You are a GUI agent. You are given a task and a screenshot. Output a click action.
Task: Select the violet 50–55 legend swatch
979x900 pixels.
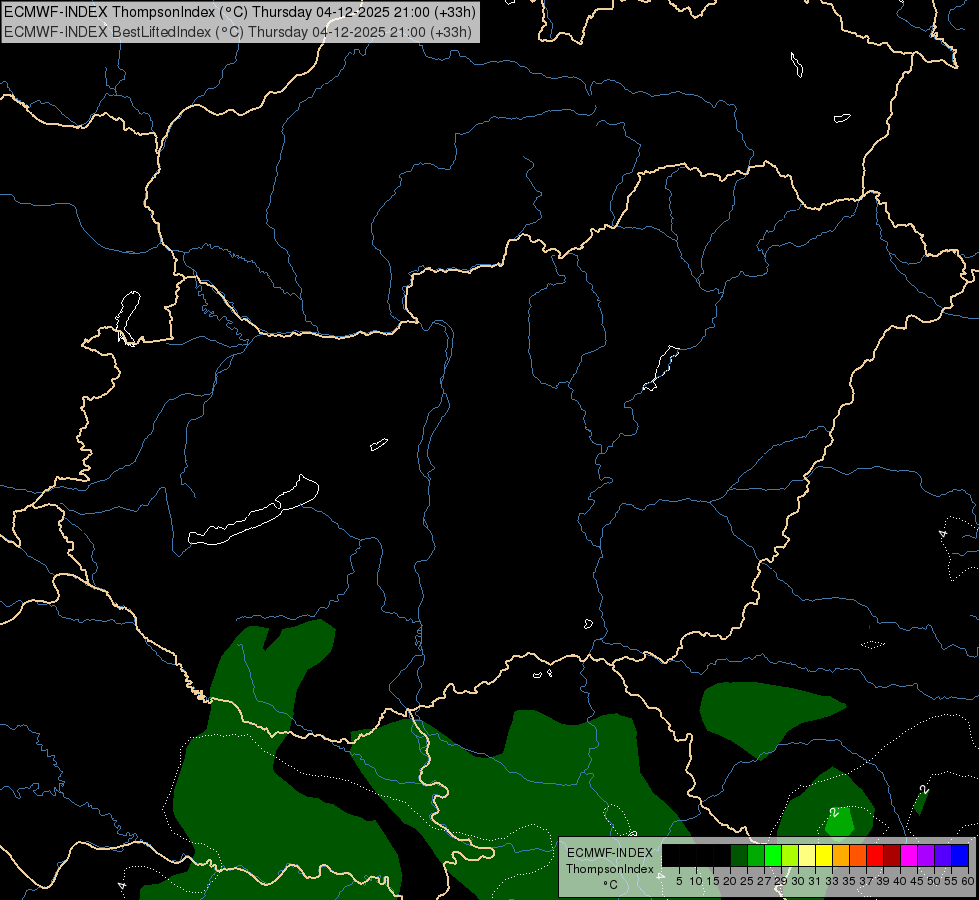943,855
